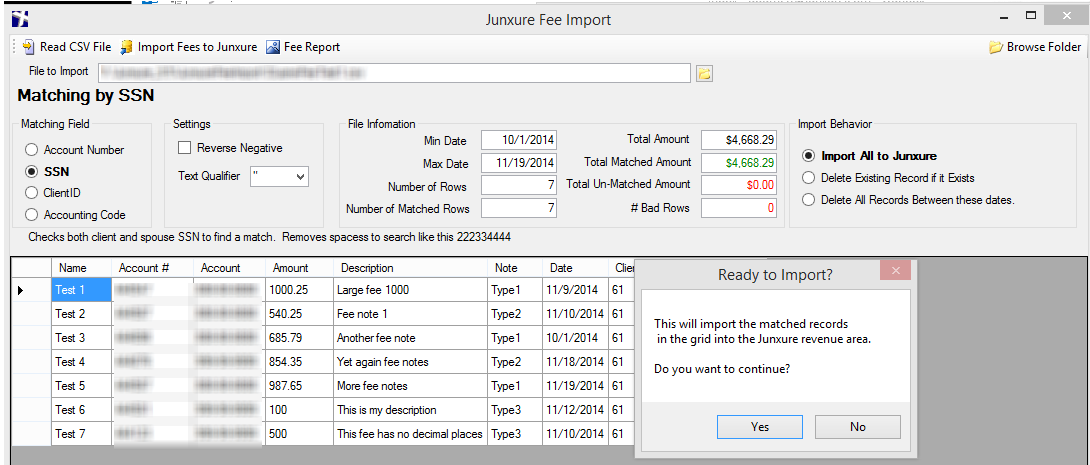Click the Note column header
Image resolution: width=1090 pixels, height=465 pixels.
(x=515, y=268)
